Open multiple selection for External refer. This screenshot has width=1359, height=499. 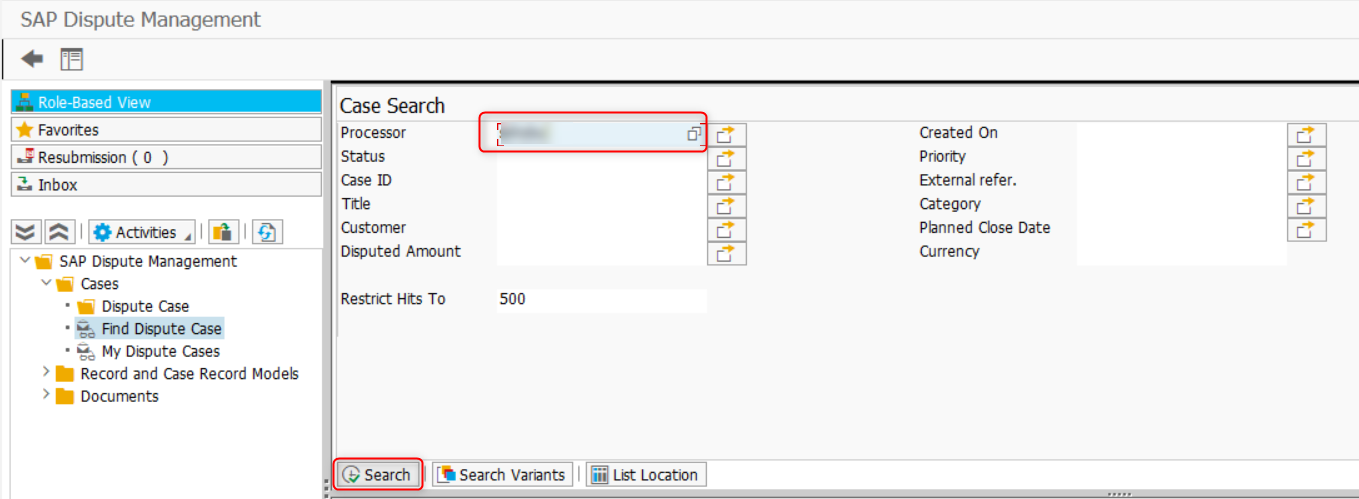pos(1306,182)
